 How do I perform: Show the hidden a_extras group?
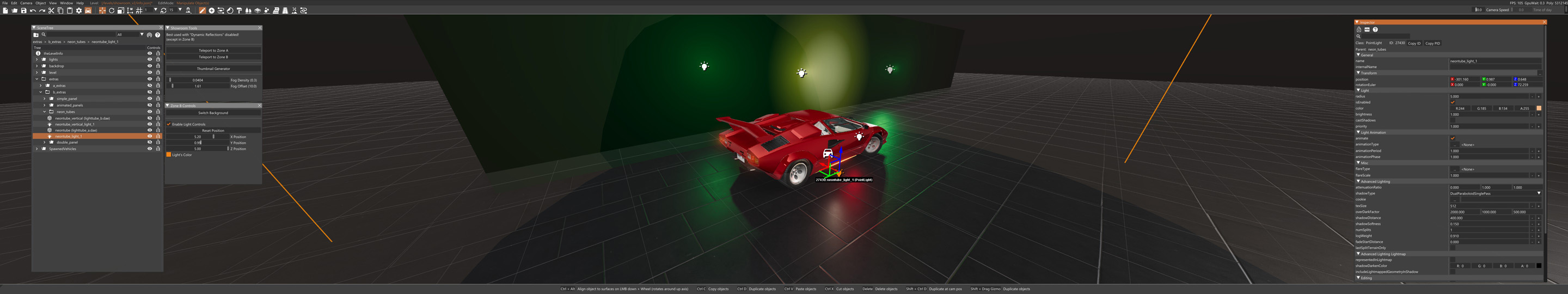(x=150, y=86)
